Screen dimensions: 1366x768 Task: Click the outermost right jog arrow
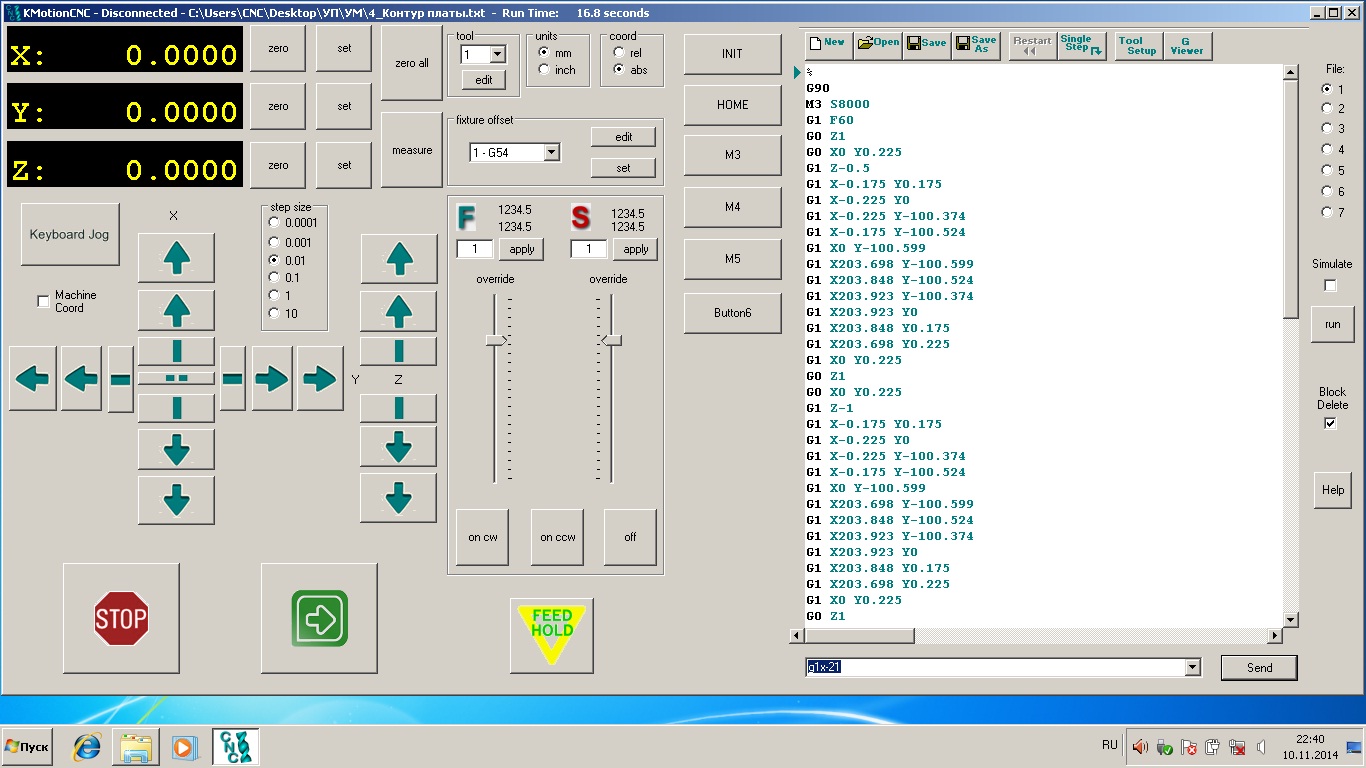click(x=320, y=378)
